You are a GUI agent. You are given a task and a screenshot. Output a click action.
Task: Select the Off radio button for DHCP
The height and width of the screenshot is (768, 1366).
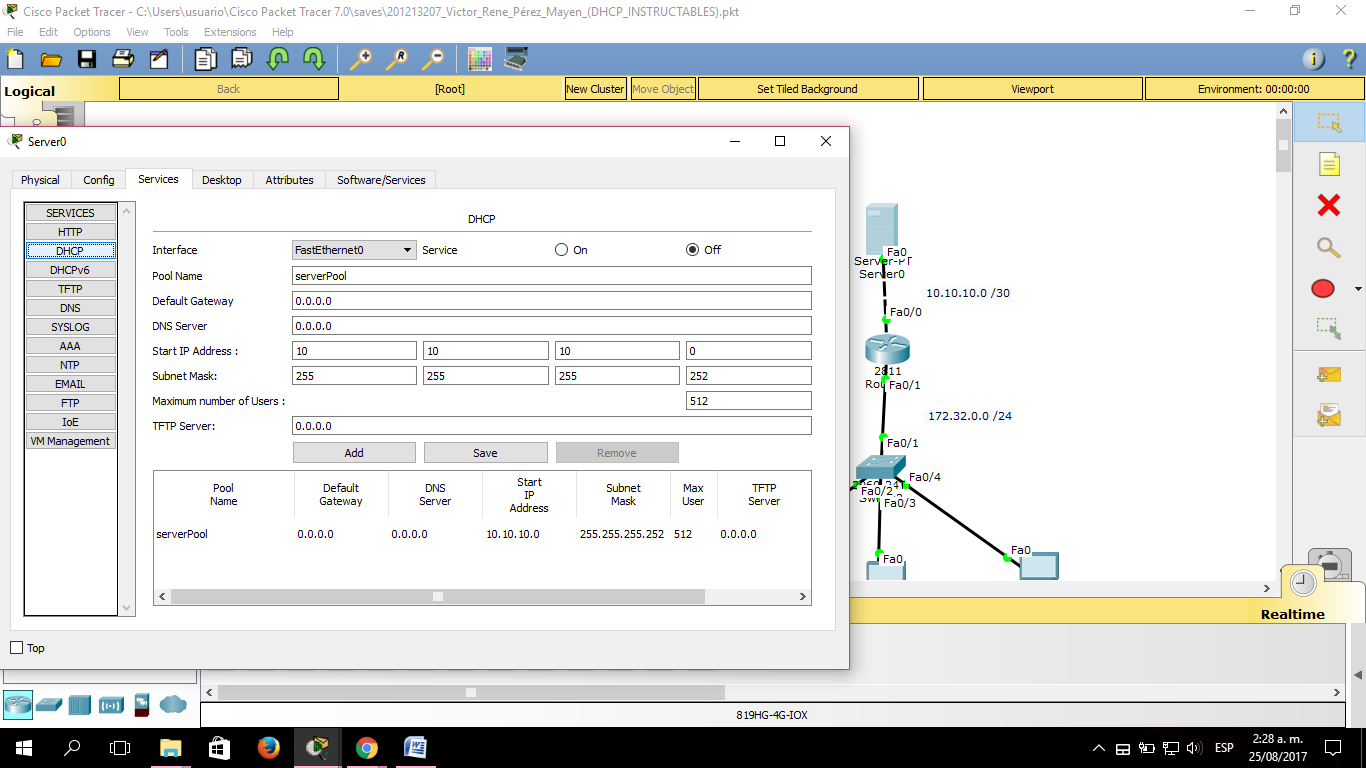pyautogui.click(x=692, y=250)
